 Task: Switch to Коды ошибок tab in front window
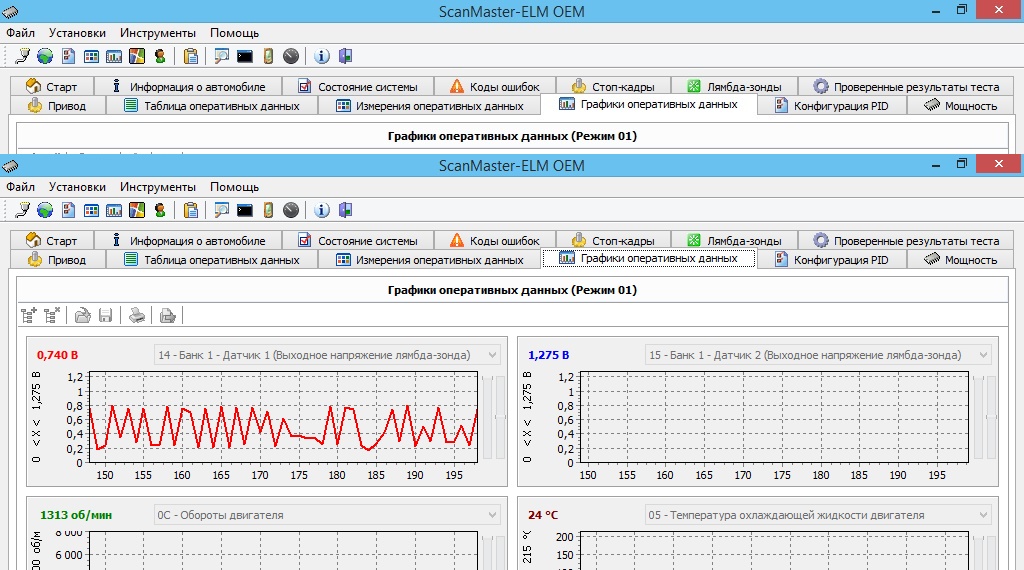click(x=495, y=240)
